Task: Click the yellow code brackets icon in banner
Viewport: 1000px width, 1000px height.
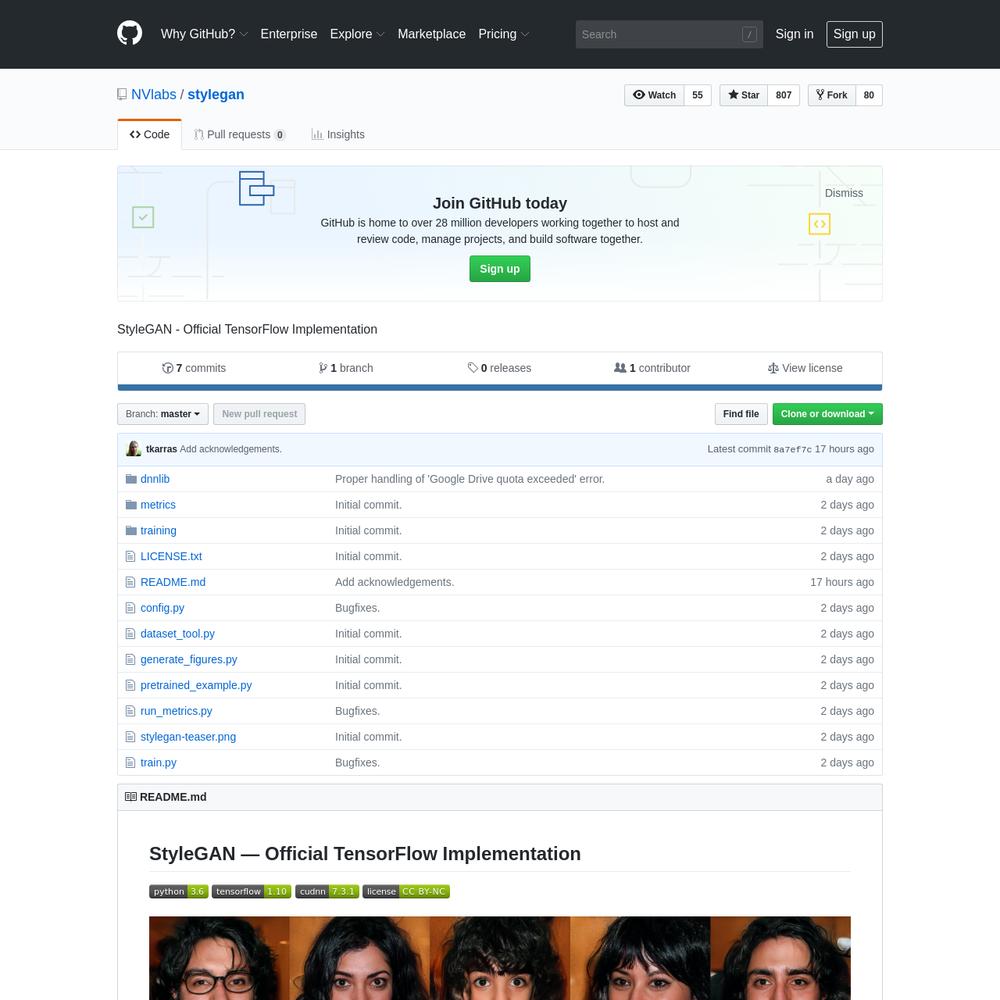Action: point(820,224)
